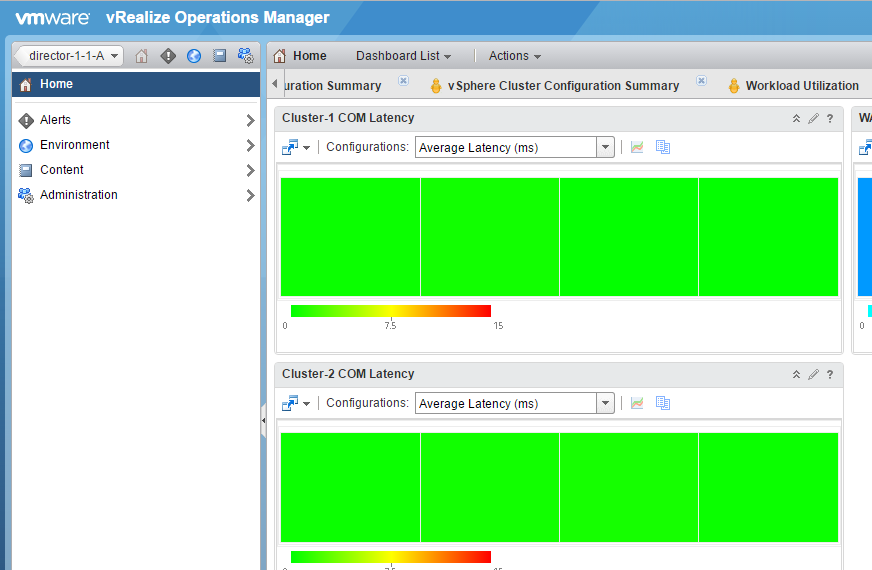The width and height of the screenshot is (872, 570).
Task: Expand the Administration chevron arrow
Action: coord(250,195)
